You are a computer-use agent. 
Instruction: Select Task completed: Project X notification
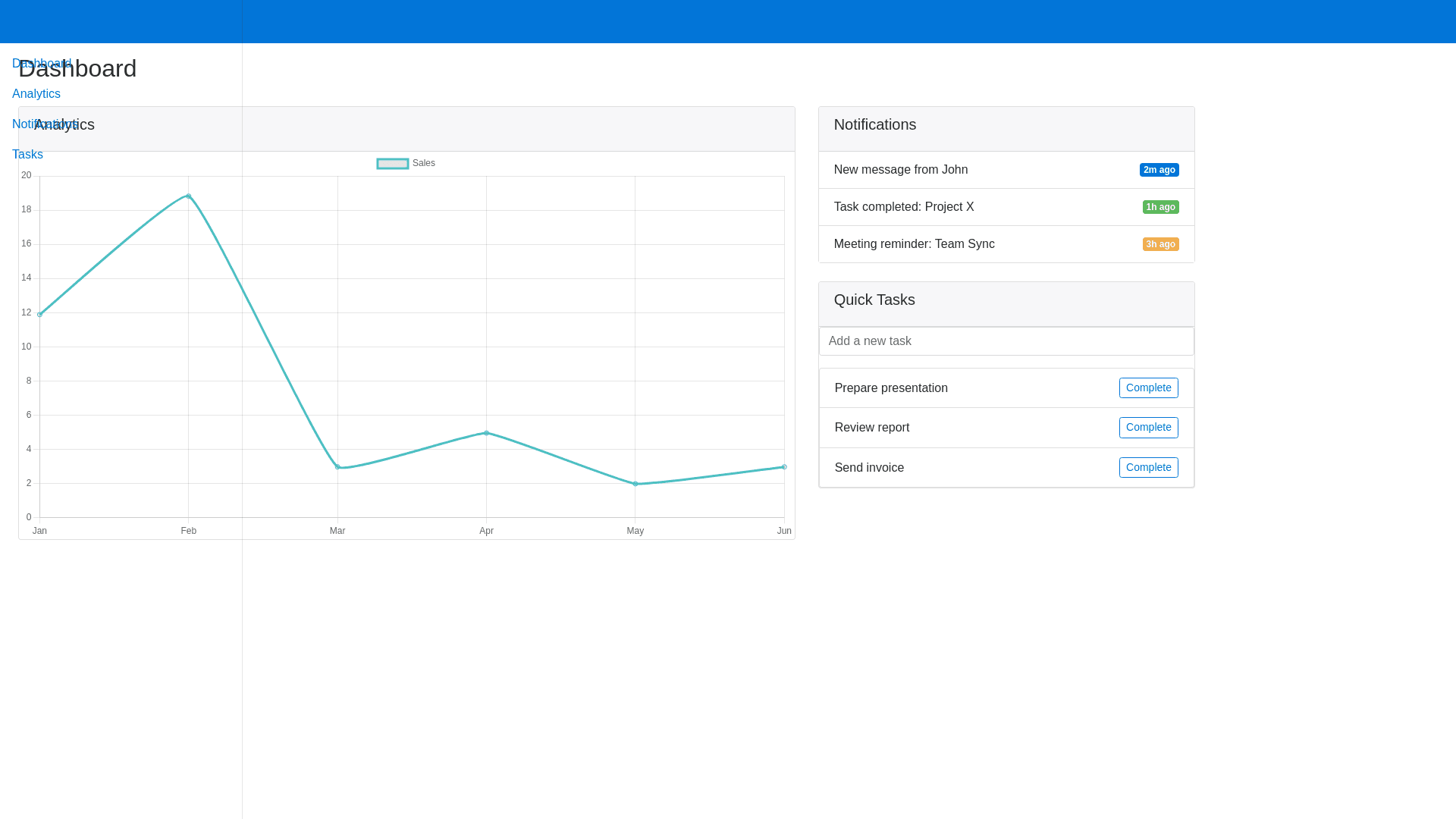[x=904, y=207]
